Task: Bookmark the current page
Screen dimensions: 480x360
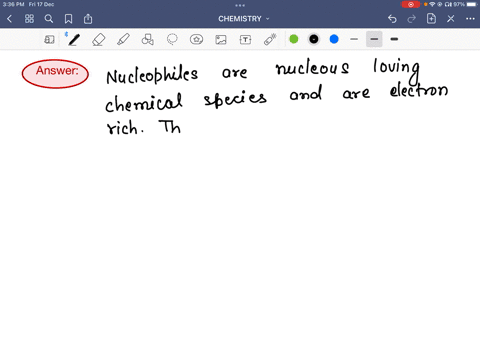Action: (x=68, y=19)
